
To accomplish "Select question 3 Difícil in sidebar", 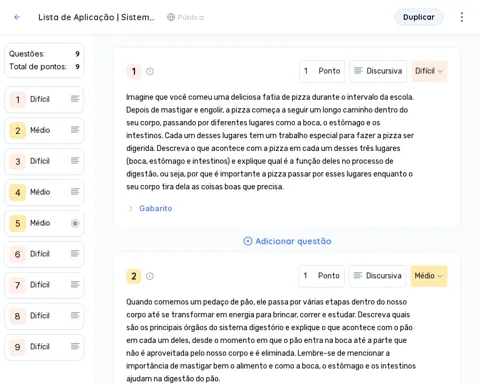I will 44,161.
